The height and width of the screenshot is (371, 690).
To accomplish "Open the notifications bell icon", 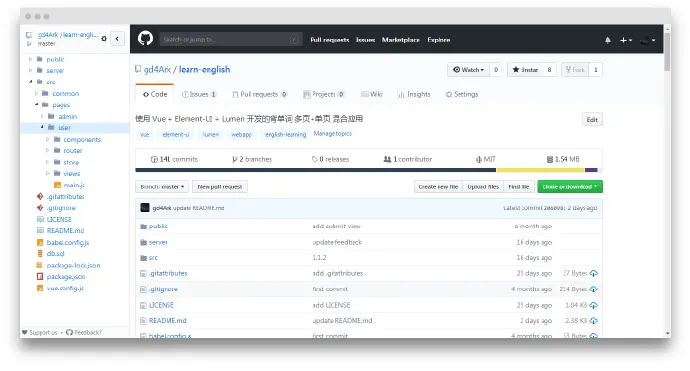I will 608,40.
